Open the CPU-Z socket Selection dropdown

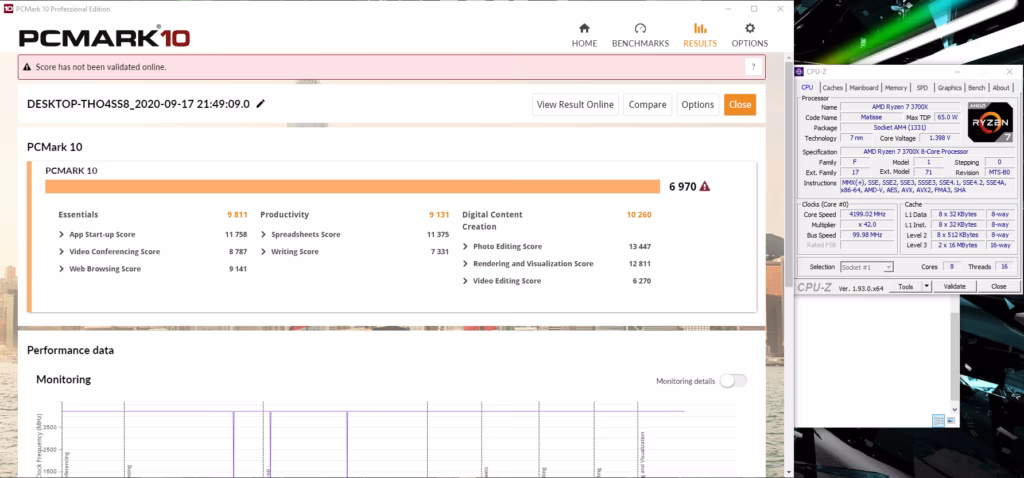pyautogui.click(x=867, y=267)
